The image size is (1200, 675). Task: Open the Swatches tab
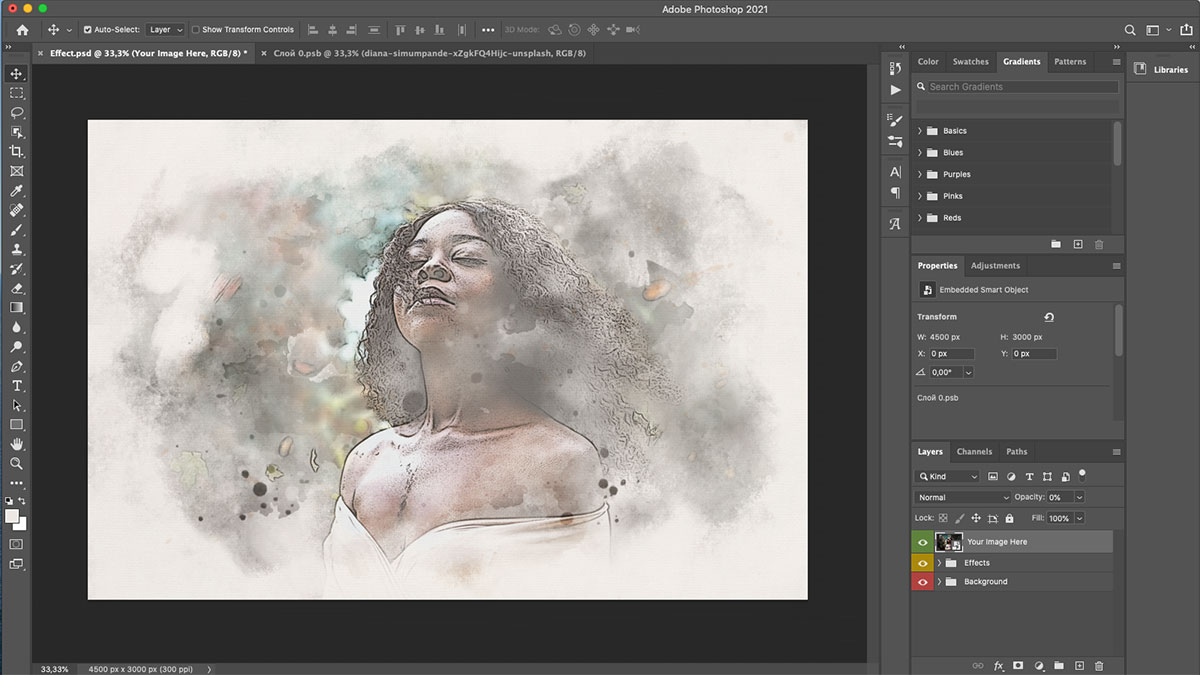point(970,62)
